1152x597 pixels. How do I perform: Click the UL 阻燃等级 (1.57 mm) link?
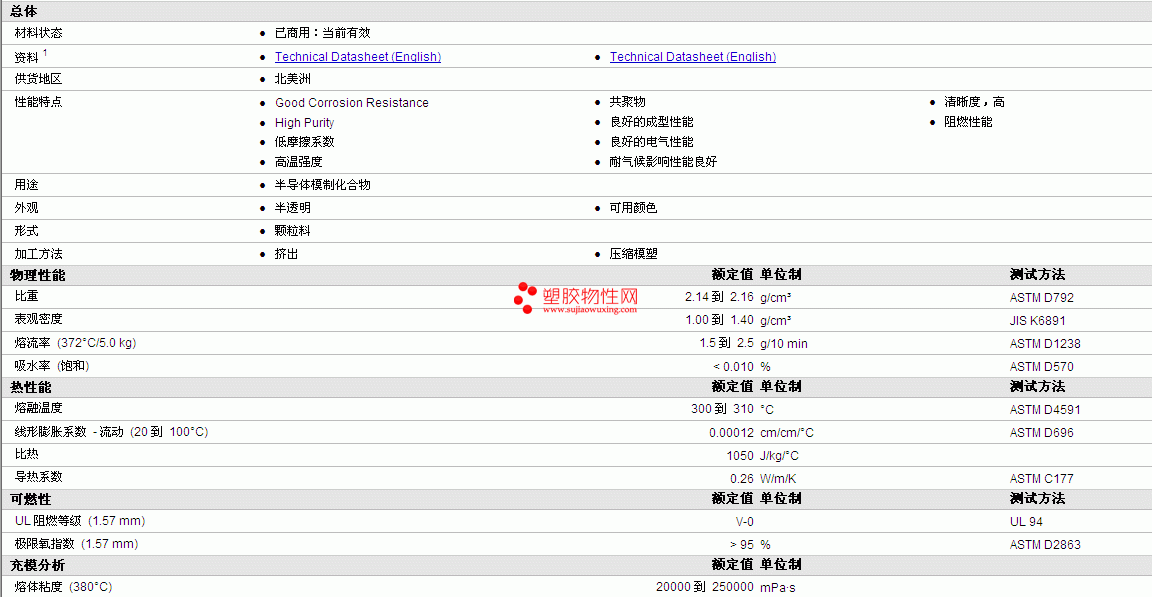click(80, 521)
